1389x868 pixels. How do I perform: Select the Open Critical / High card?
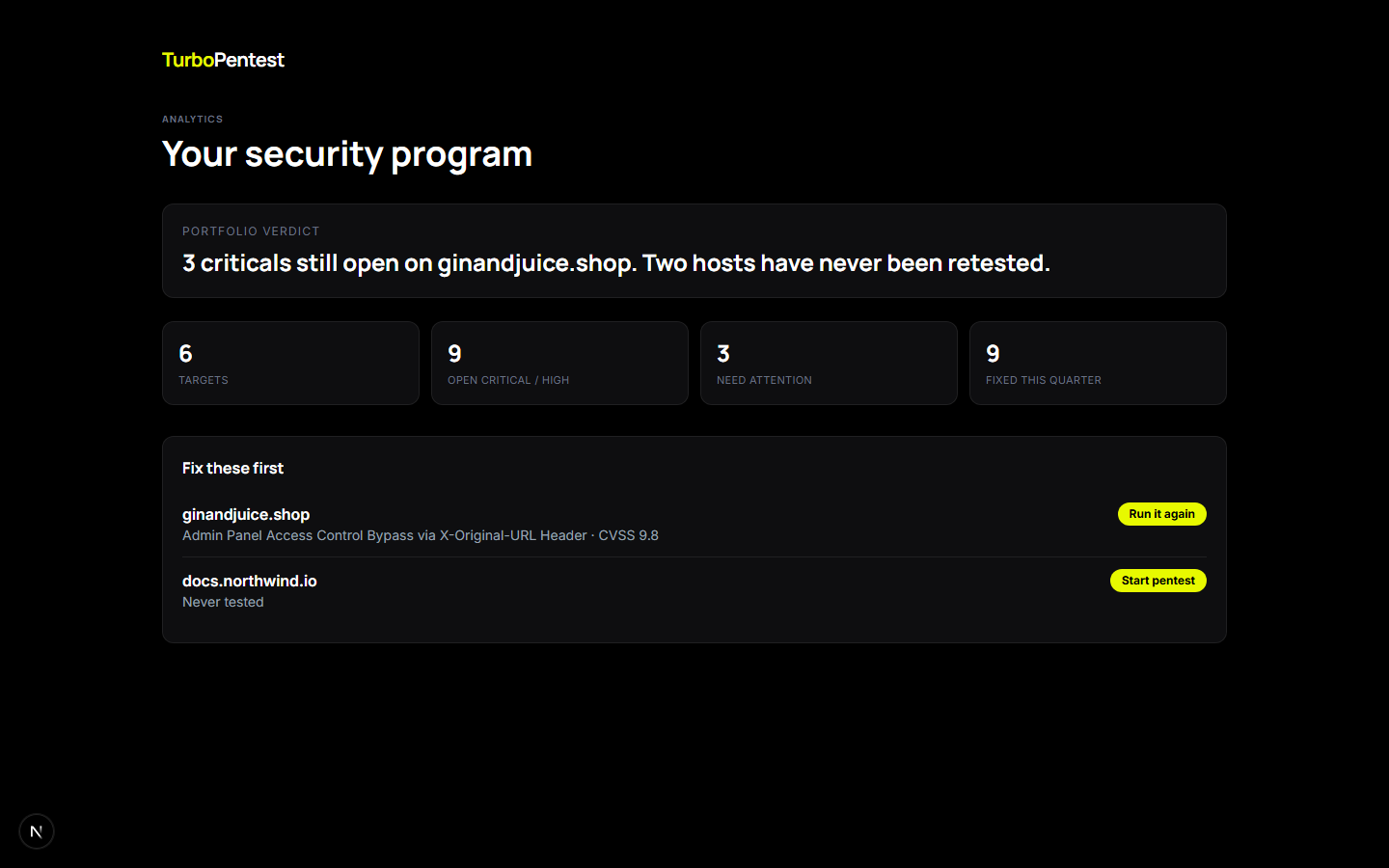[x=559, y=363]
